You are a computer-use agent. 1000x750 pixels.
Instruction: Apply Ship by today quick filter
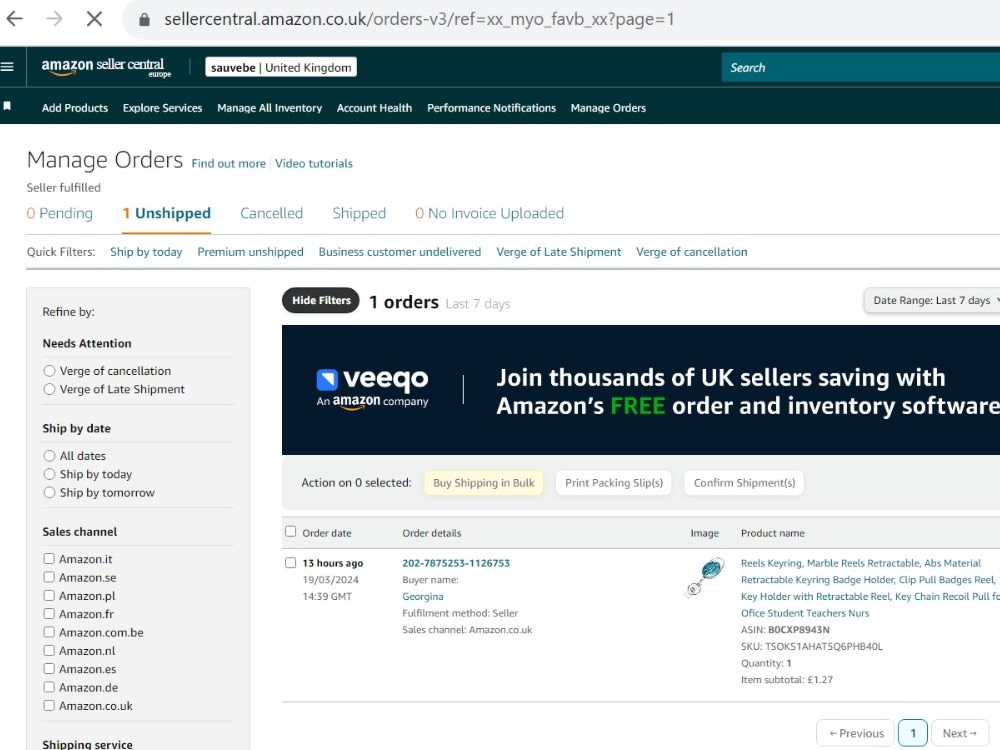click(146, 252)
